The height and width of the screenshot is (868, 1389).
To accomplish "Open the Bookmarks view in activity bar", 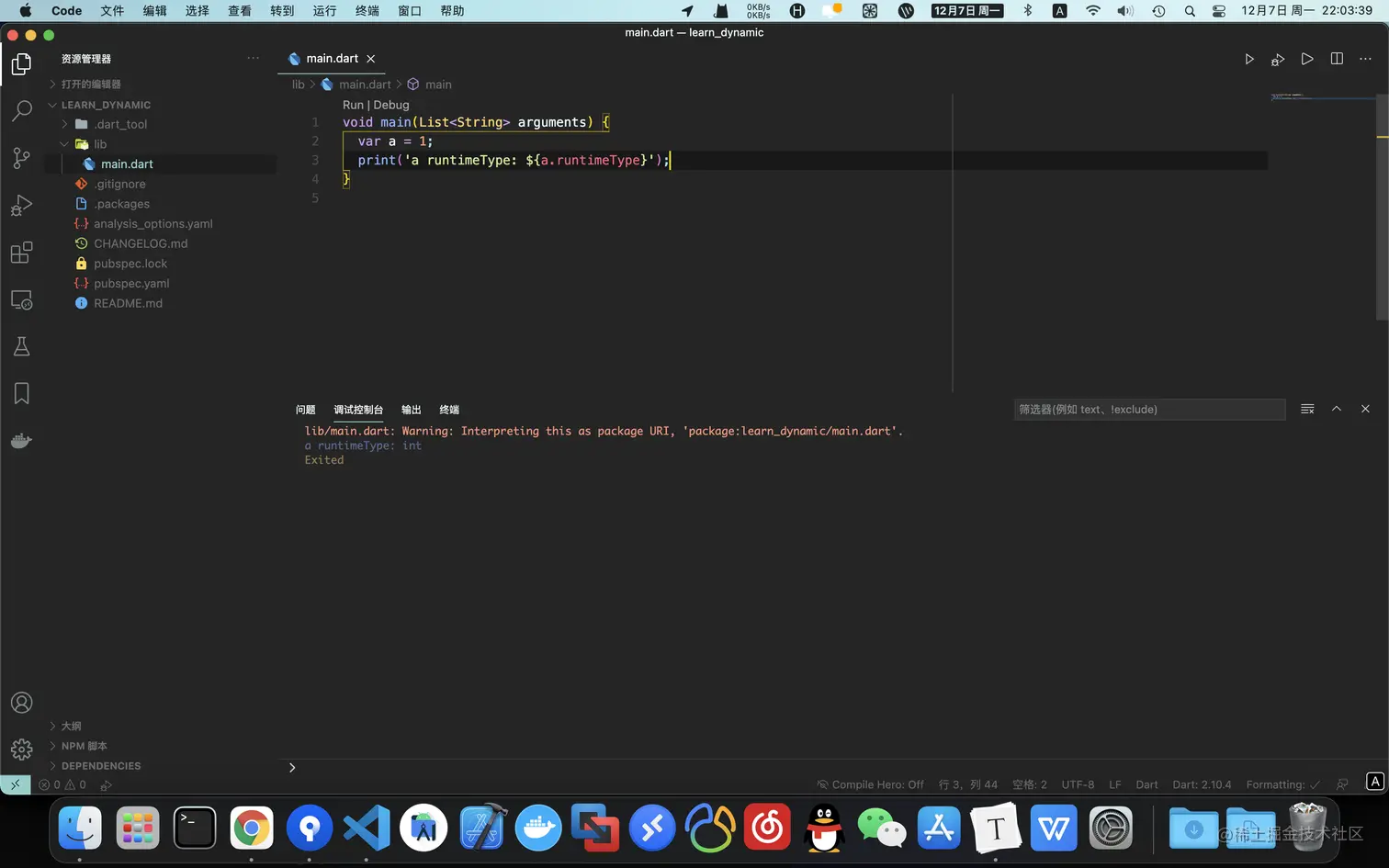I will click(x=21, y=394).
